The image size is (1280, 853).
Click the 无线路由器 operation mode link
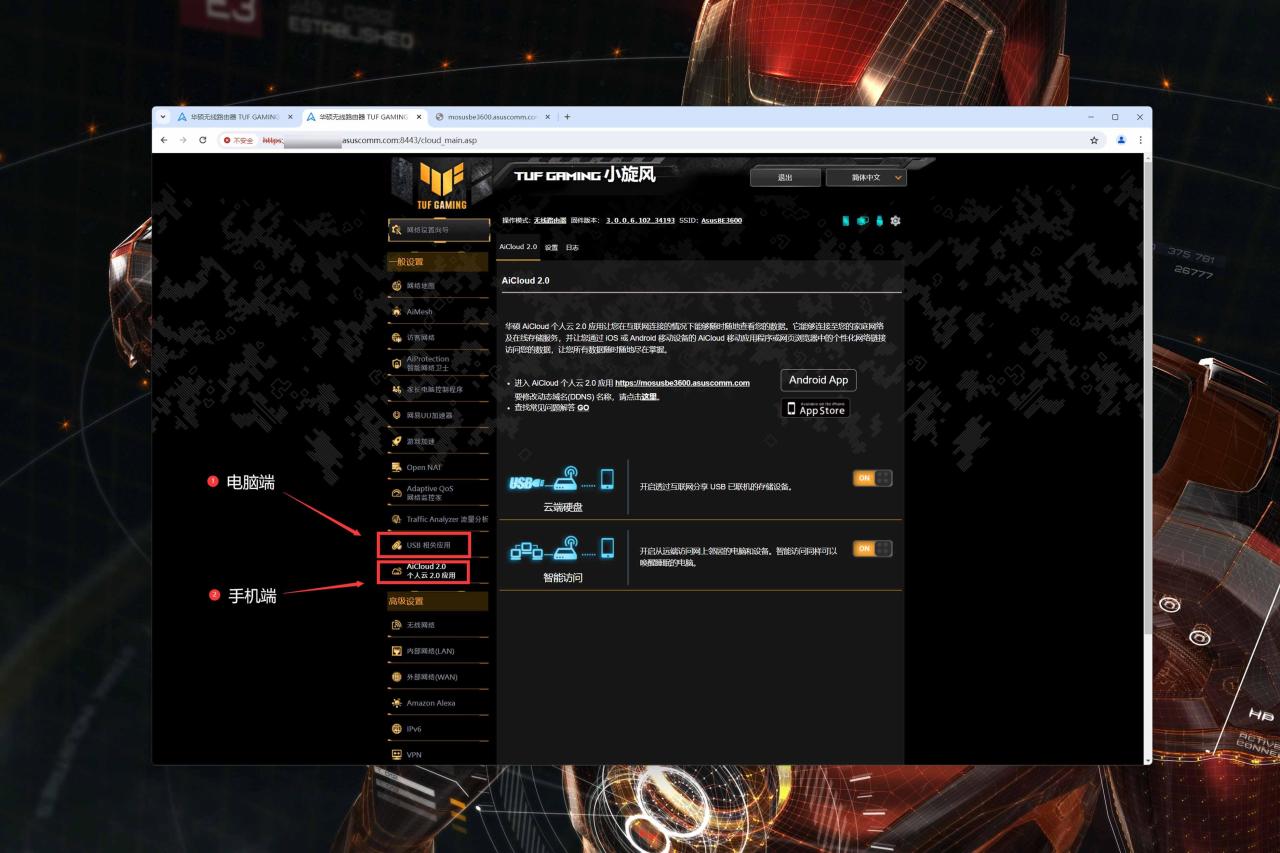(550, 220)
